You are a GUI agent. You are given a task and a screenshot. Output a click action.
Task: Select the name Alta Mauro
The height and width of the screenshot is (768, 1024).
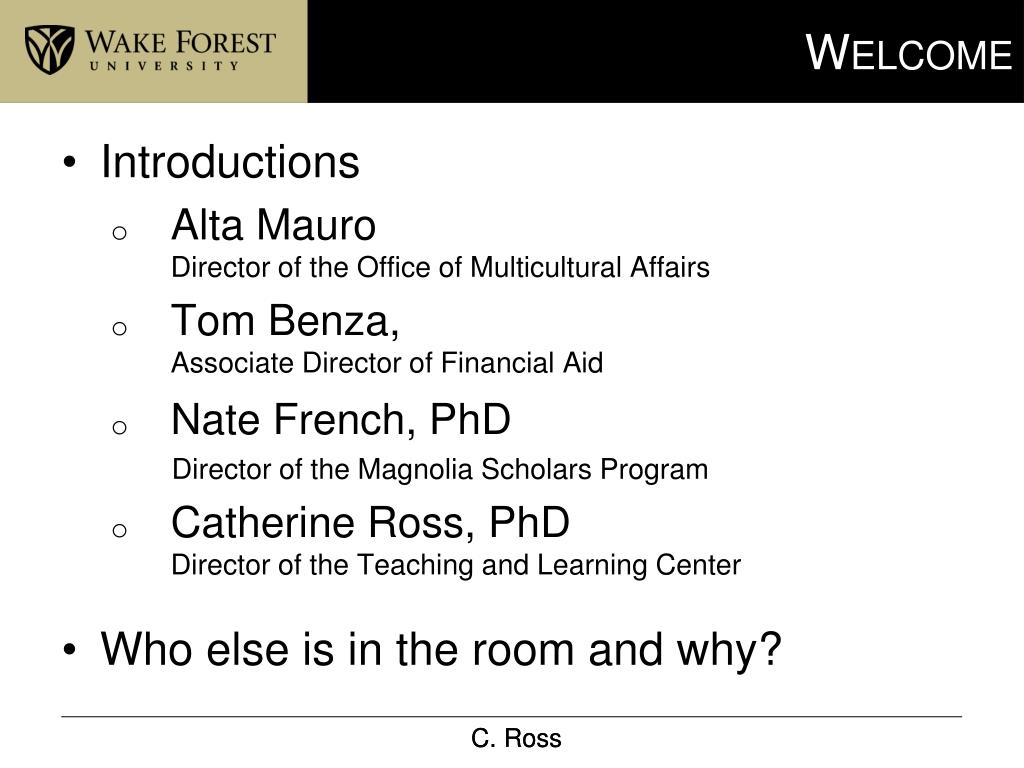coord(274,225)
